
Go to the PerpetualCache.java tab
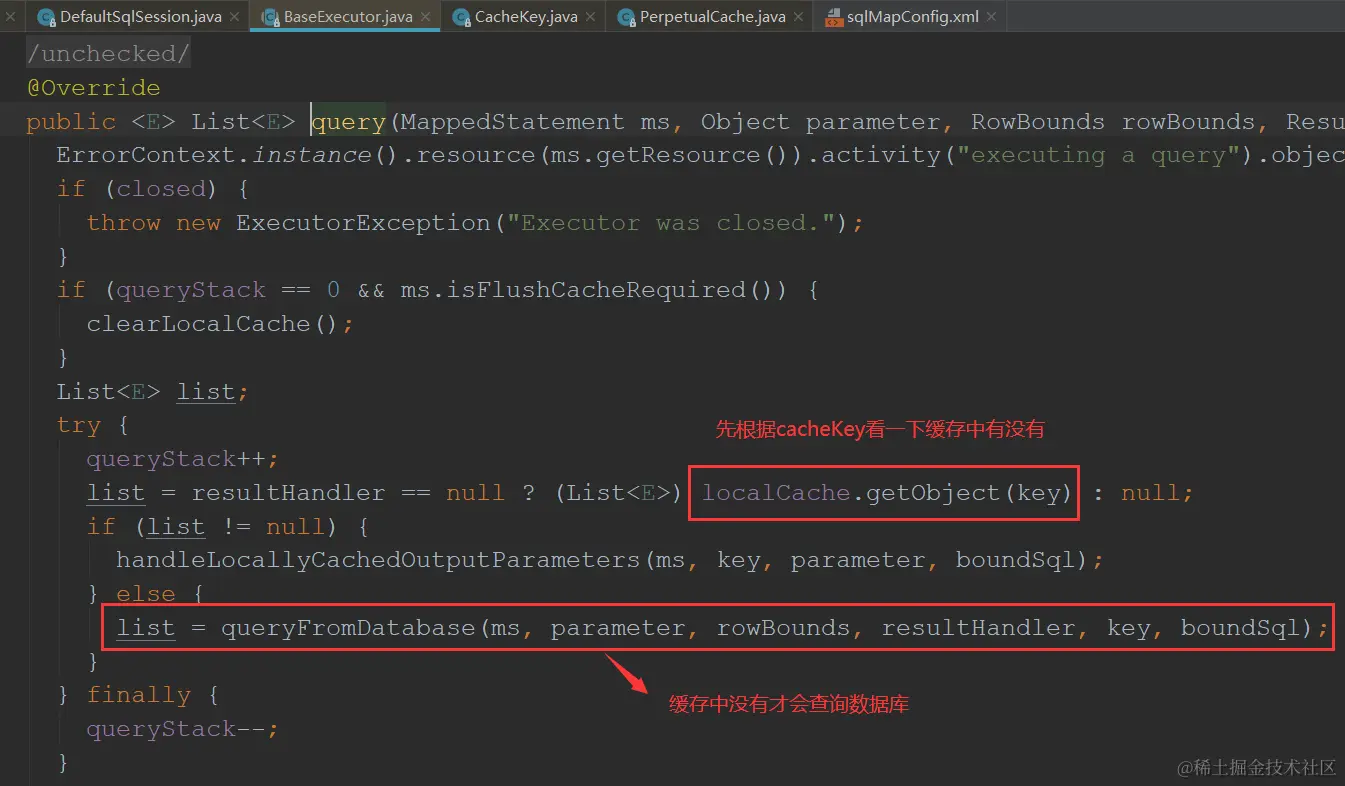[x=710, y=17]
